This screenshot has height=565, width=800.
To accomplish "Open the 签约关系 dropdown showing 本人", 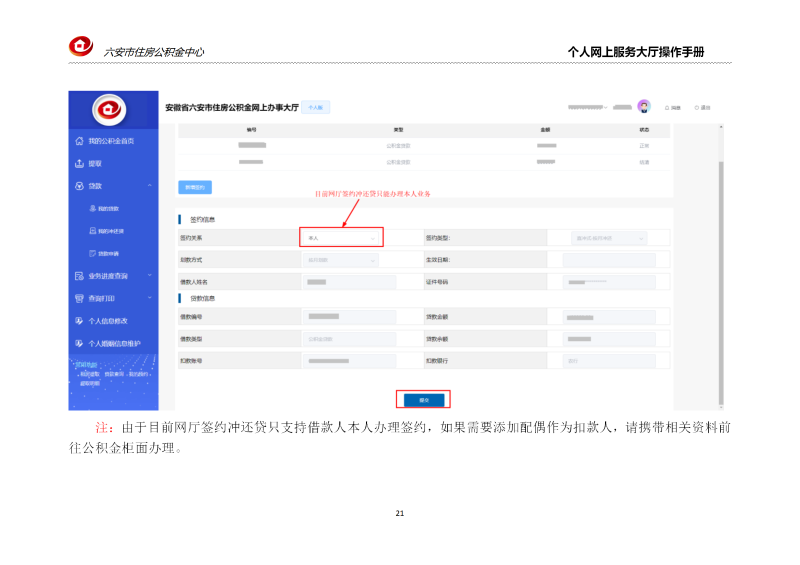I will click(x=341, y=238).
